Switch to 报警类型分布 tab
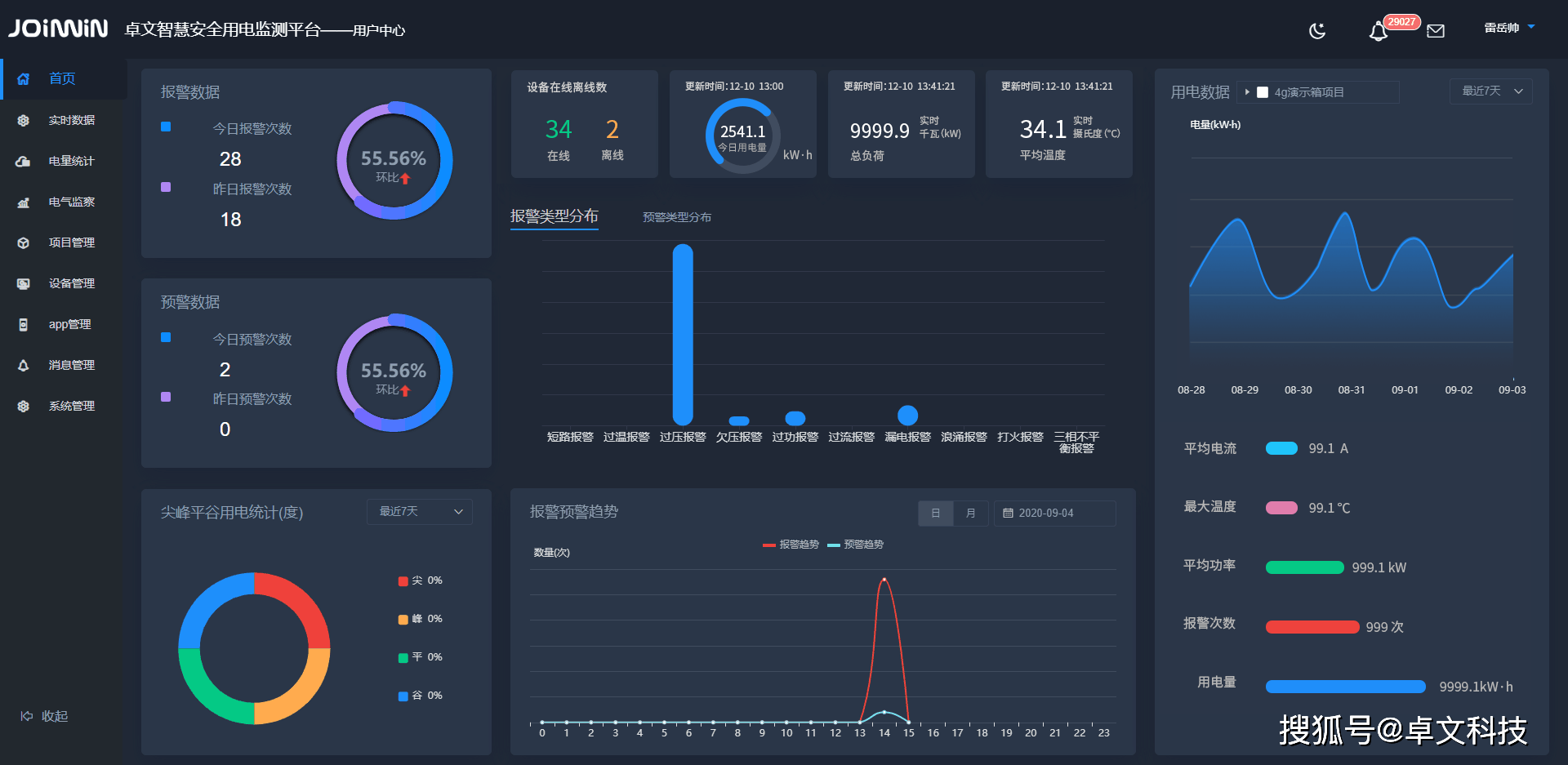 [x=555, y=216]
